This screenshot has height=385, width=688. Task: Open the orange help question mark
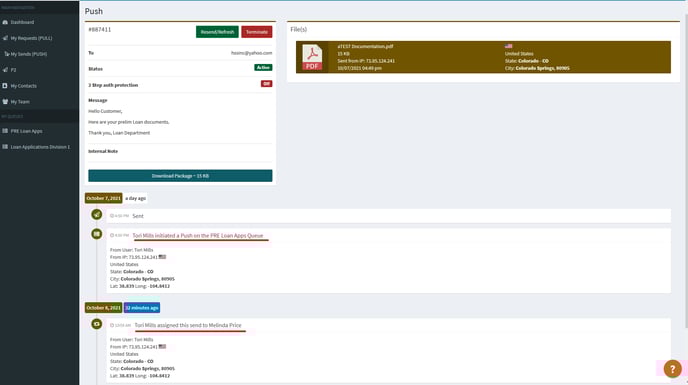672,369
